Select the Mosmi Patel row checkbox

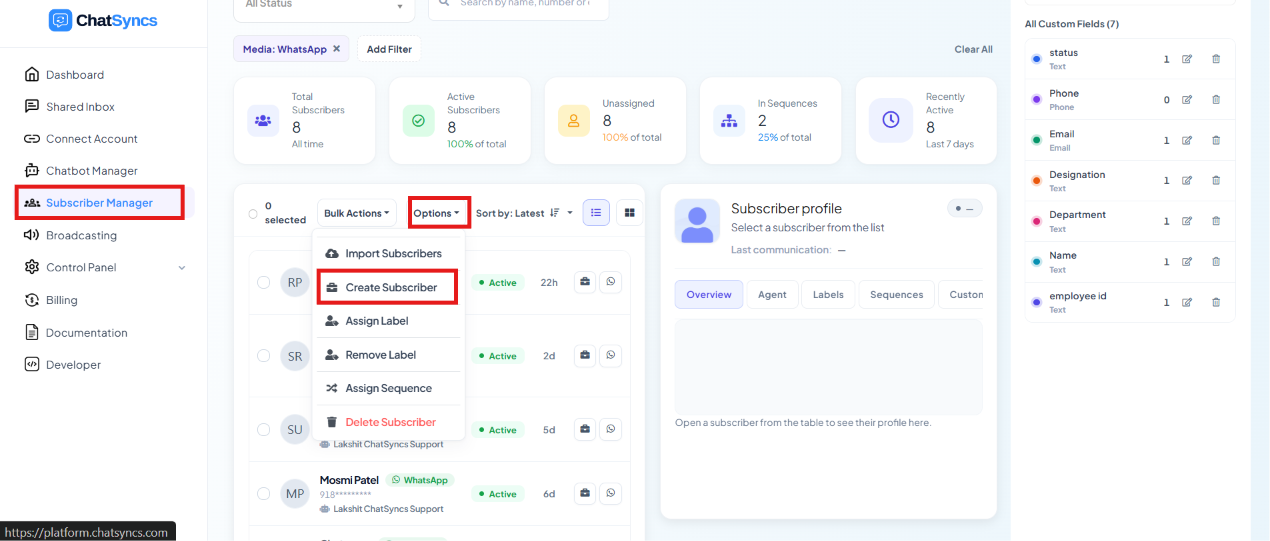pos(264,494)
